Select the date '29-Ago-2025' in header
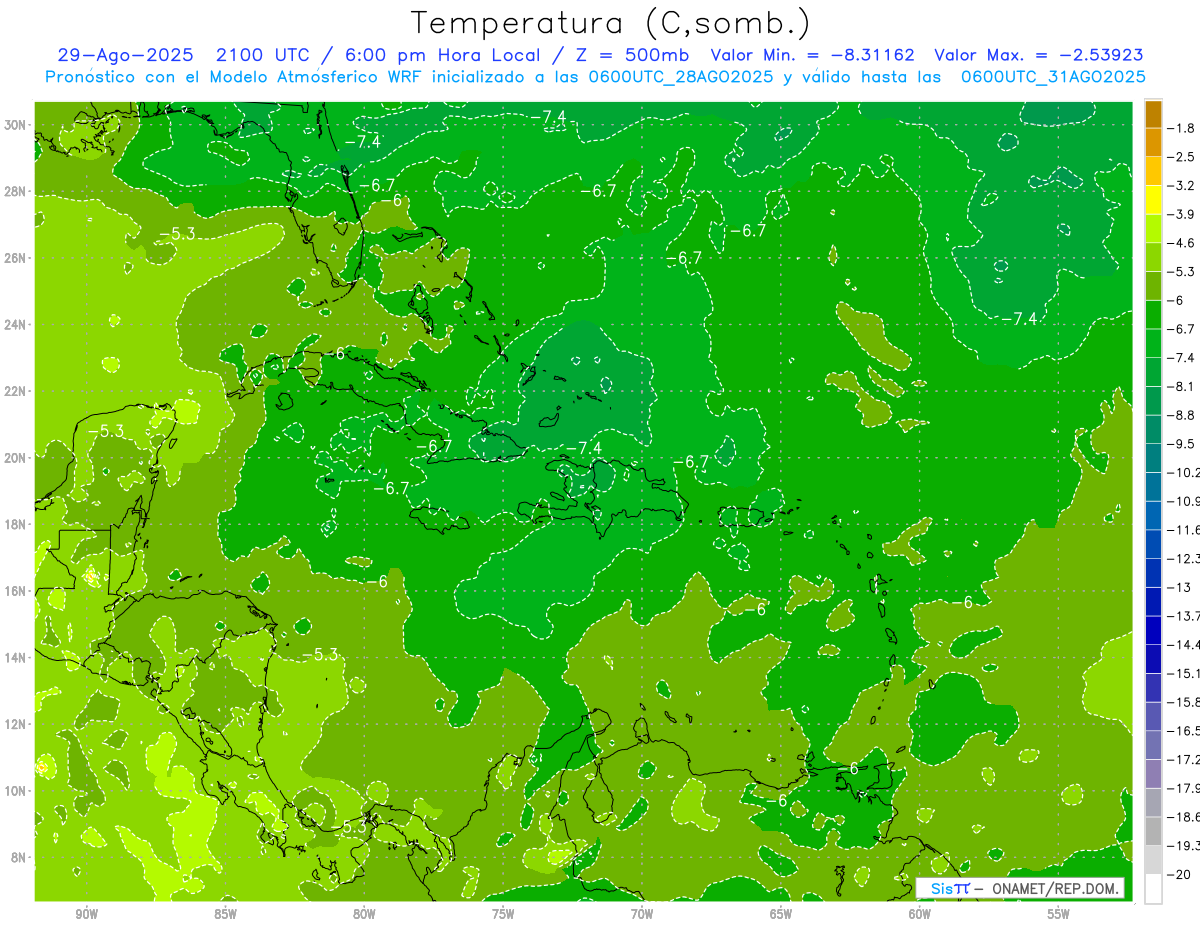Image resolution: width=1200 pixels, height=927 pixels. coord(125,55)
